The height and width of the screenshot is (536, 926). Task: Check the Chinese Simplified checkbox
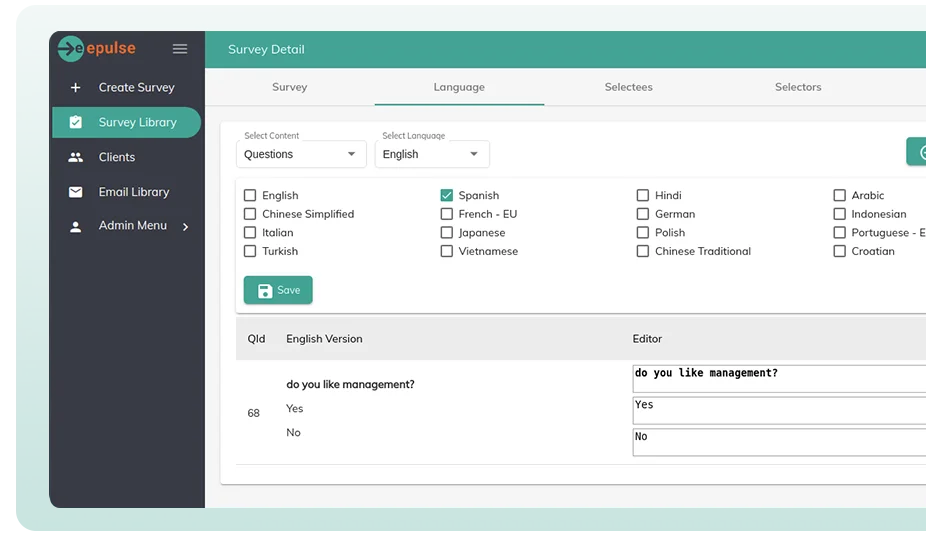tap(250, 214)
